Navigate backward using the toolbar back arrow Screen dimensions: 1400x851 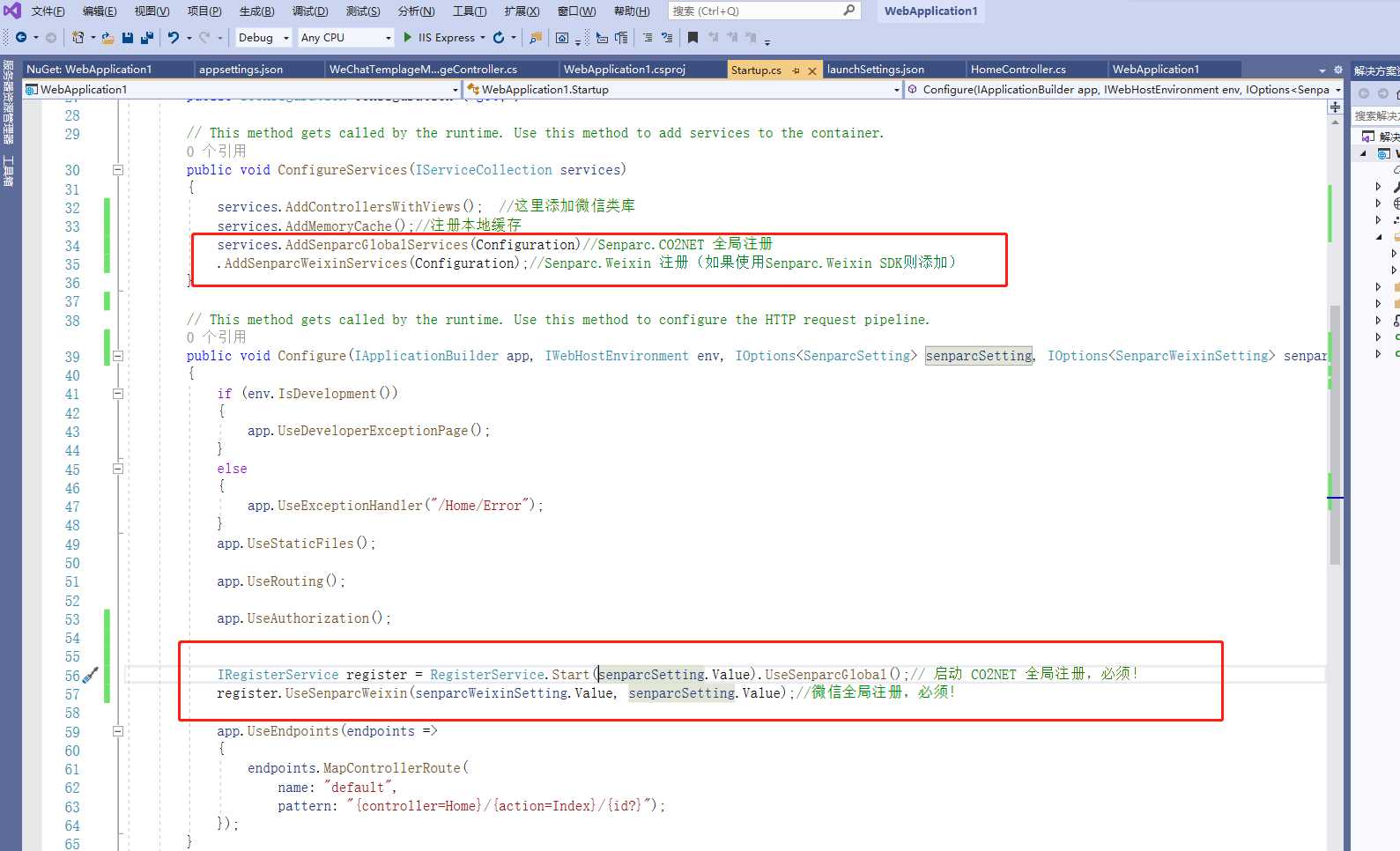(x=21, y=38)
